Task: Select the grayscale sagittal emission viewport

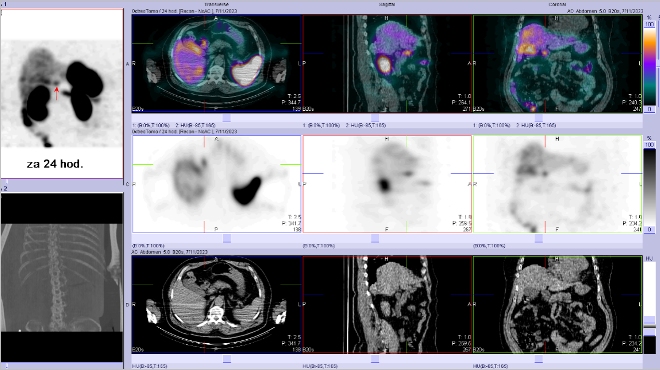Action: click(387, 184)
